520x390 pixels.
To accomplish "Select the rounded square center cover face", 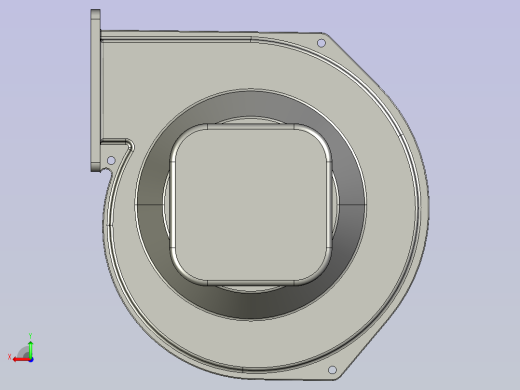I will pos(251,205).
